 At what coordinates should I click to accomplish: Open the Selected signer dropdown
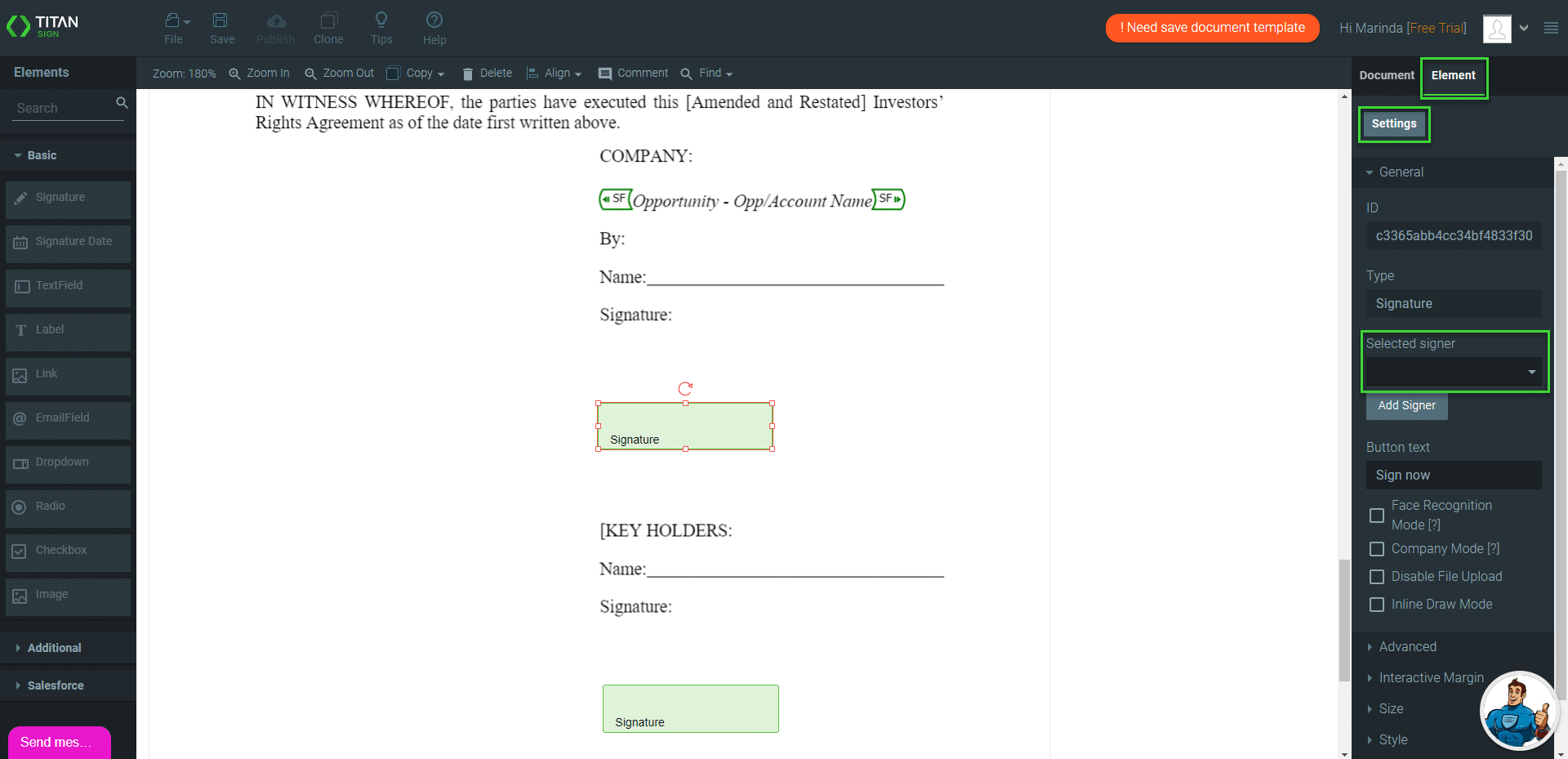pyautogui.click(x=1530, y=372)
